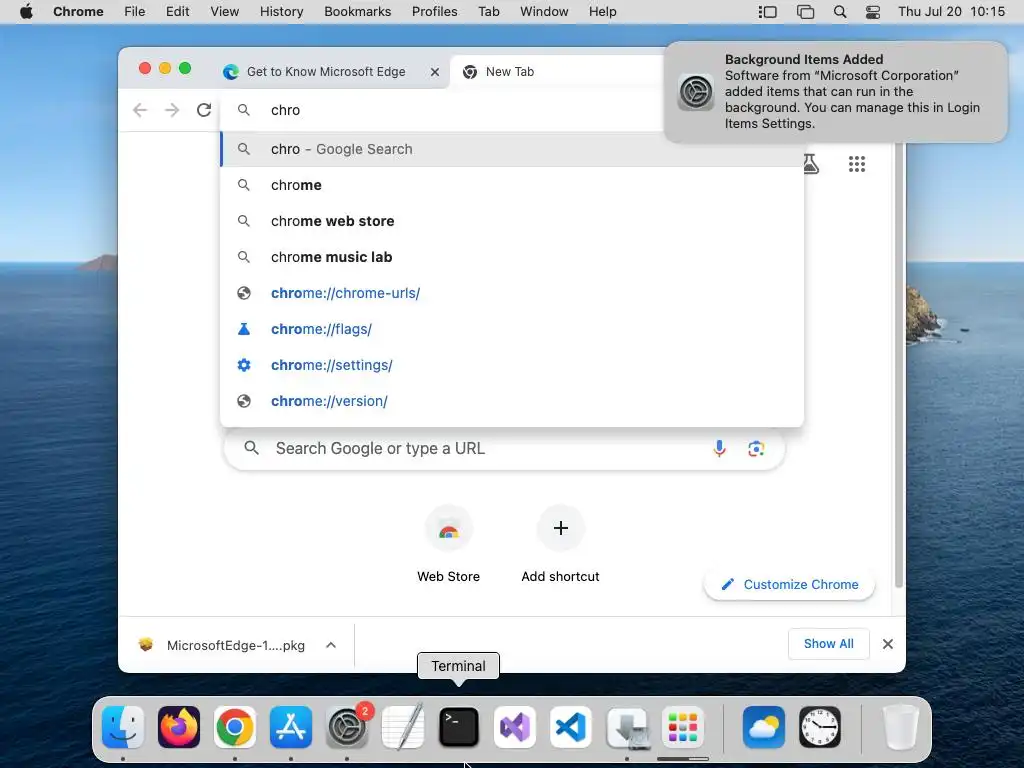Click Show All downloads button
This screenshot has width=1024, height=768.
(x=829, y=644)
